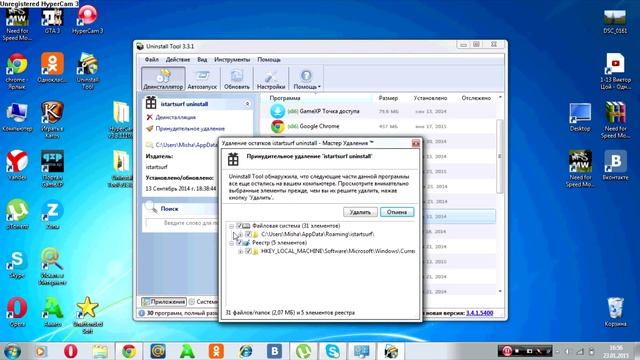Click the Desktop shortcut icon
The image size is (640, 360).
click(x=580, y=118)
